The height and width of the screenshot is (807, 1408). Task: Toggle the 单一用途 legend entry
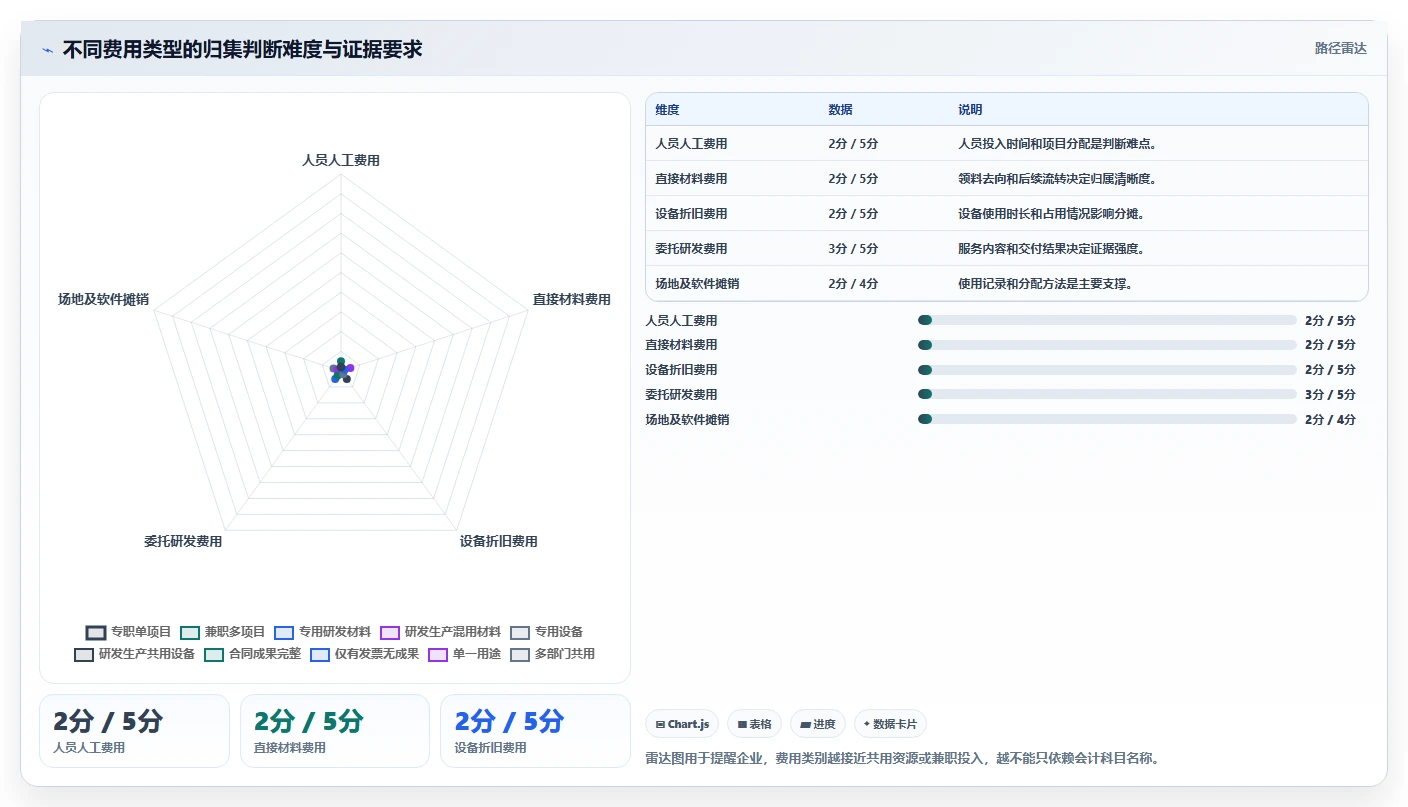point(465,654)
